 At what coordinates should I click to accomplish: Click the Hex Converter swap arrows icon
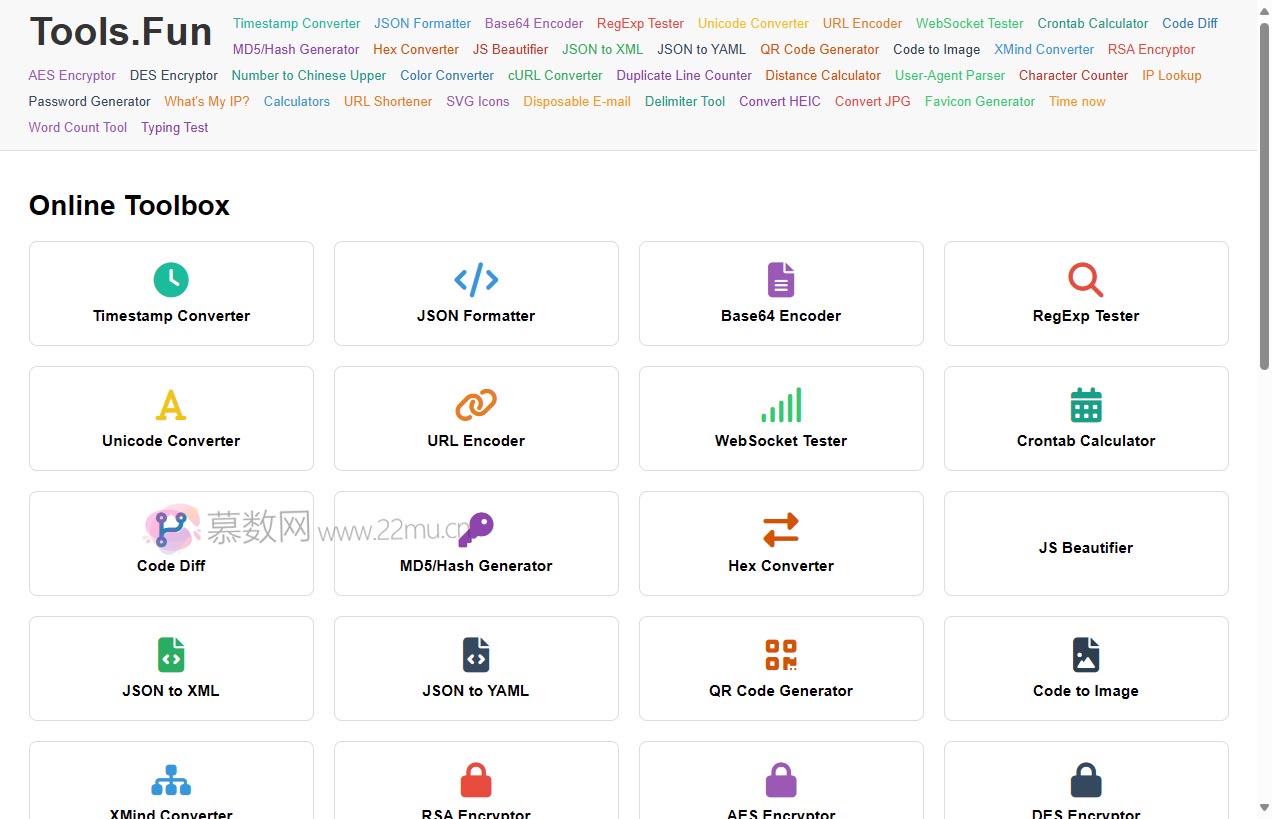(x=781, y=530)
